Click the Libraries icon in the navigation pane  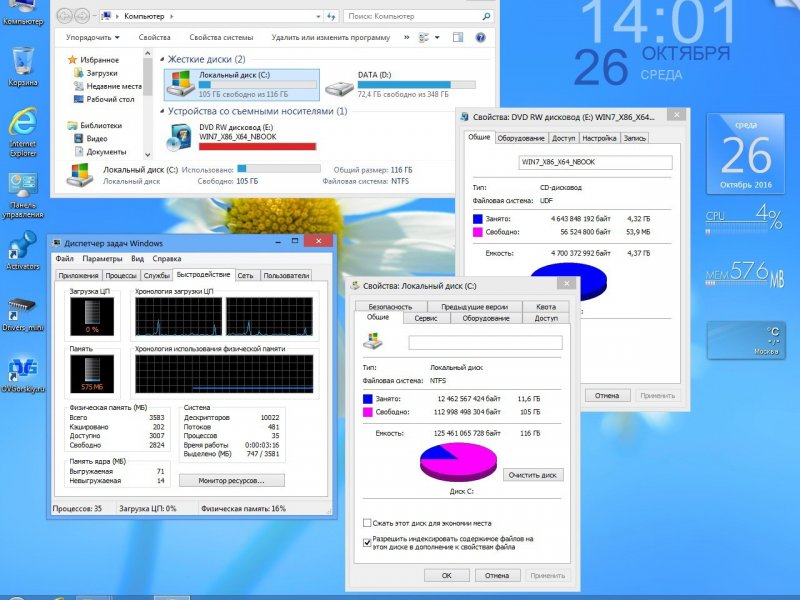coord(72,125)
